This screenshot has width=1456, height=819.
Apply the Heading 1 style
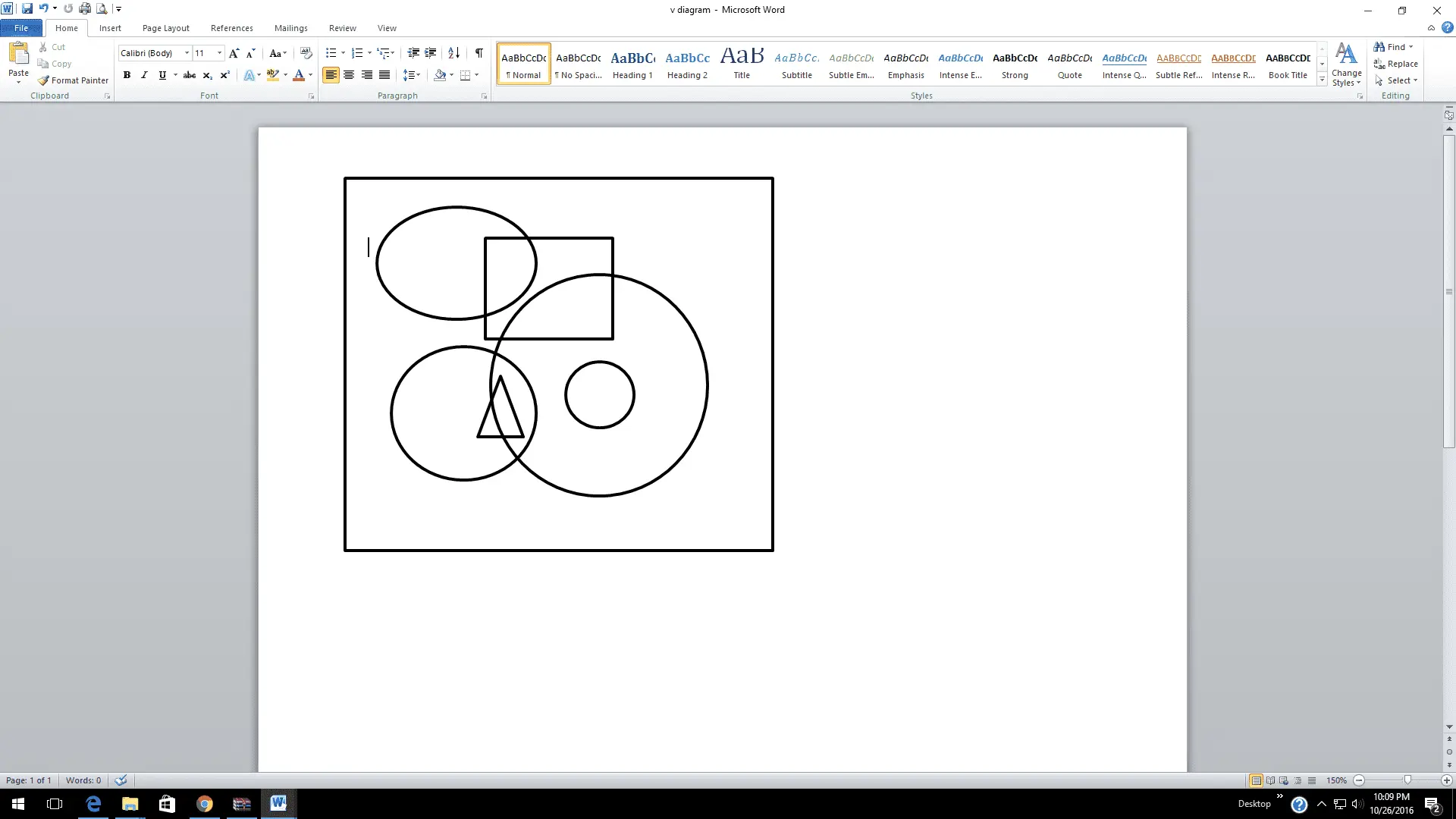point(632,64)
